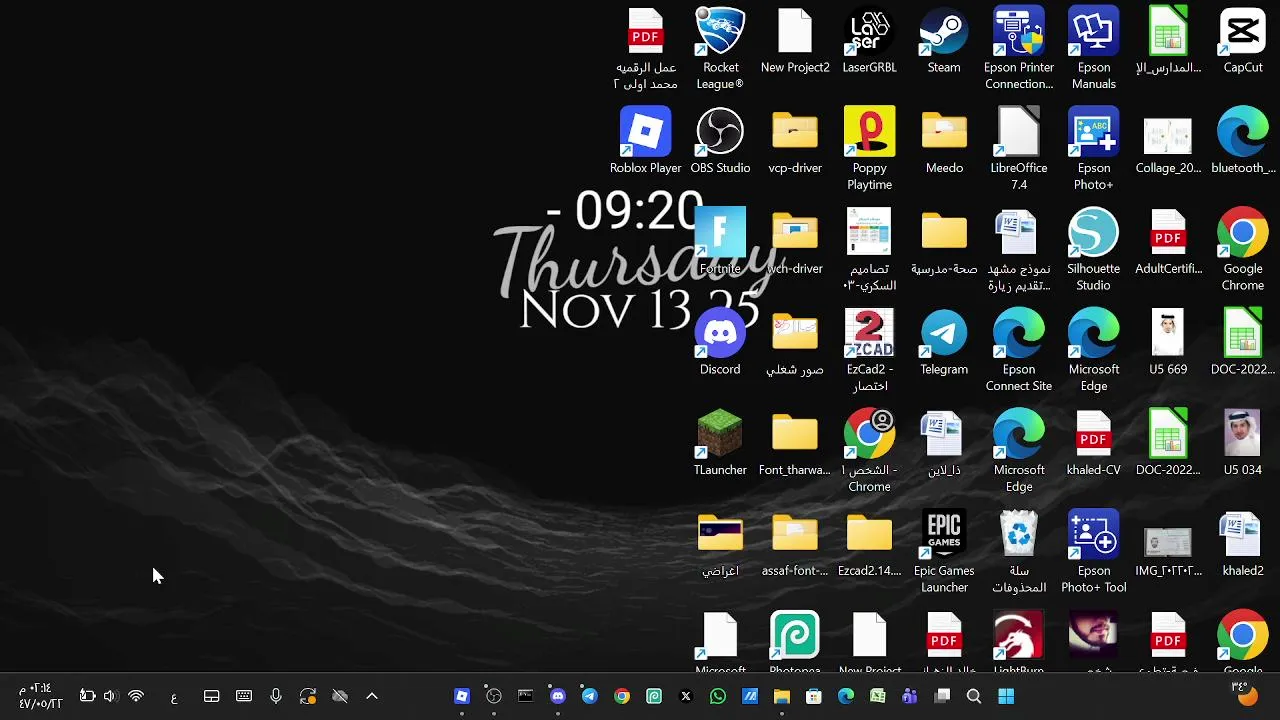Open the Epic Games Launcher shortcut

(944, 551)
